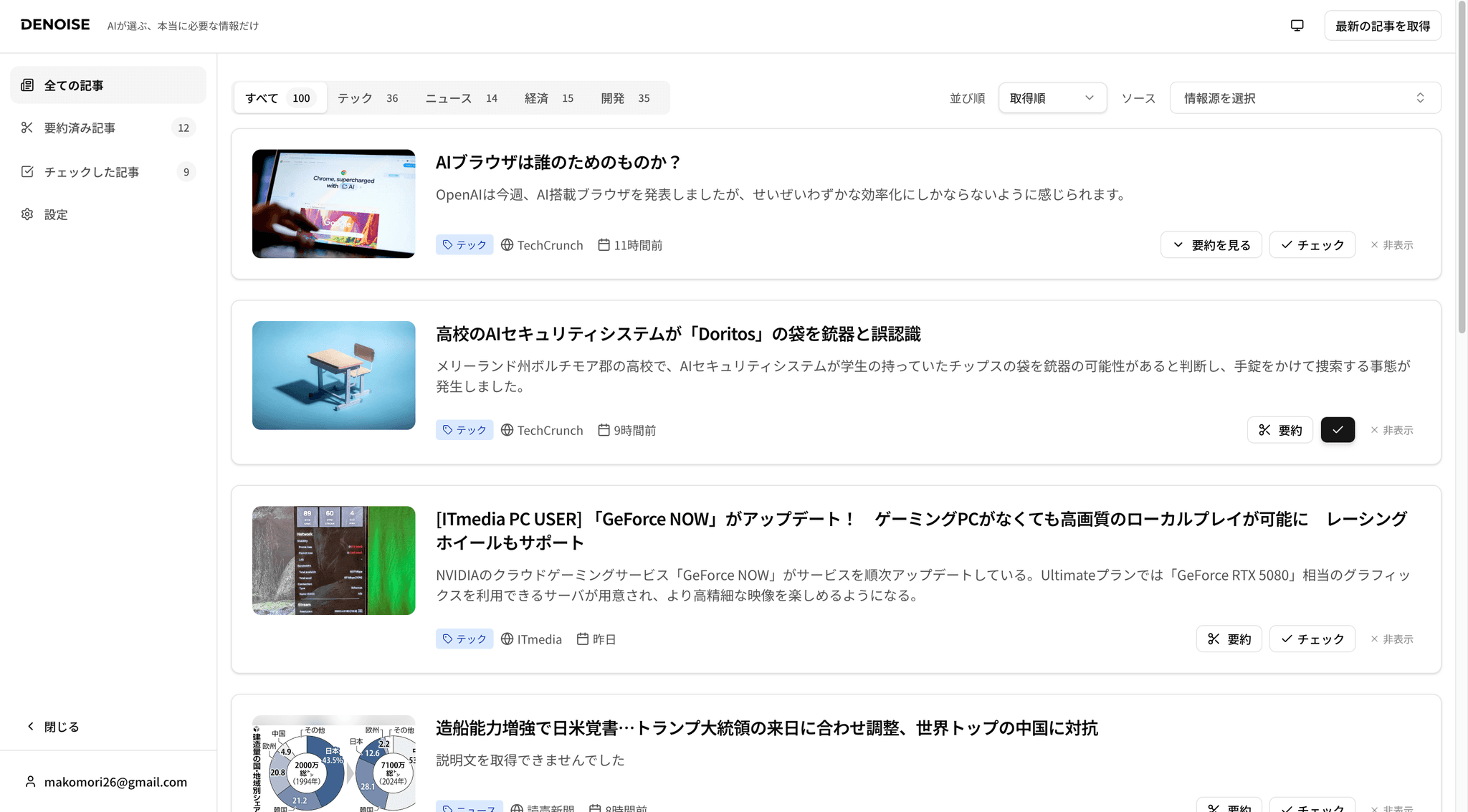This screenshot has width=1468, height=812.
Task: Open 設定 using the gear icon
Action: click(x=27, y=214)
